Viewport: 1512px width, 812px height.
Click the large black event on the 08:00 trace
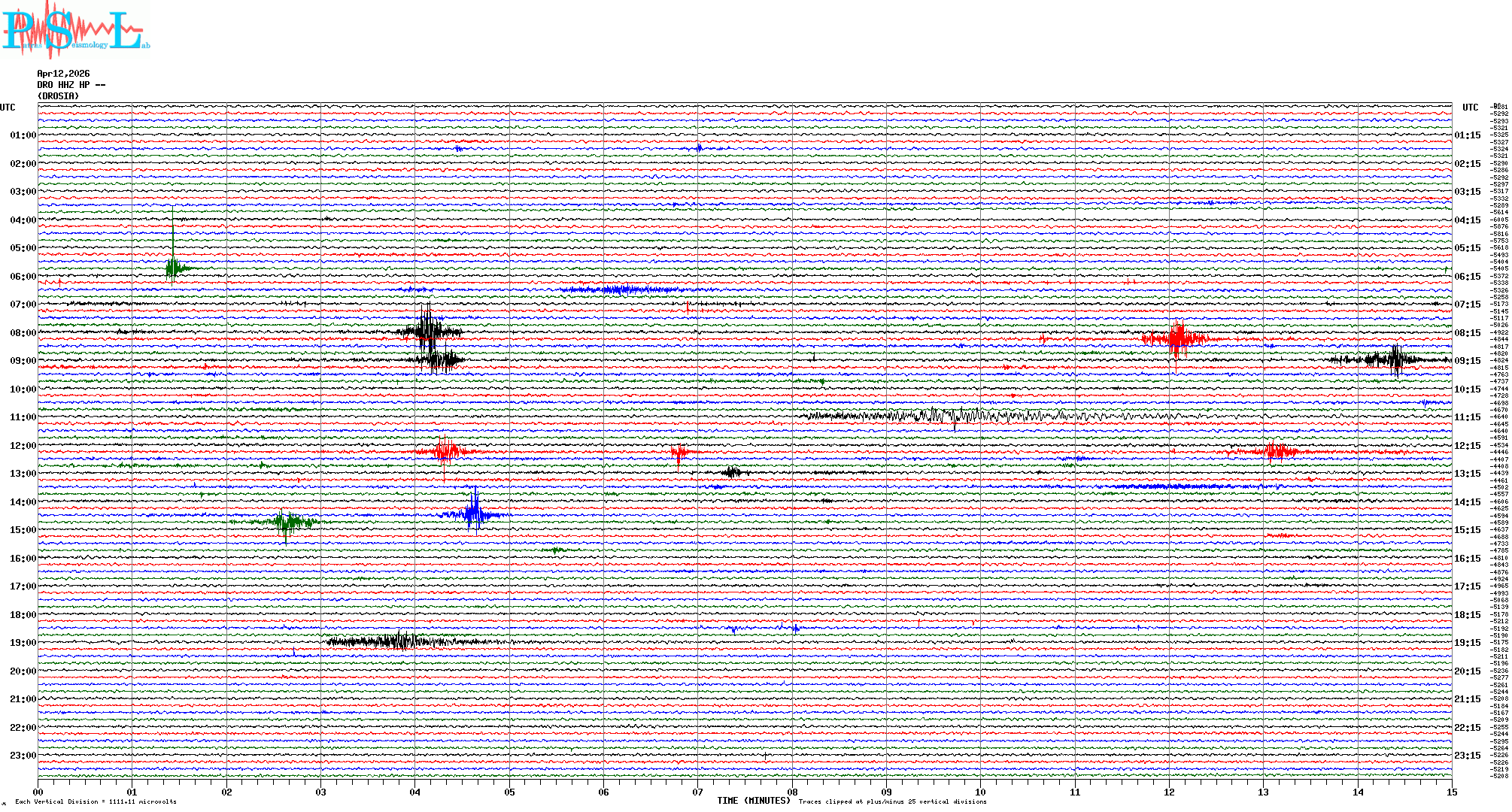click(428, 332)
